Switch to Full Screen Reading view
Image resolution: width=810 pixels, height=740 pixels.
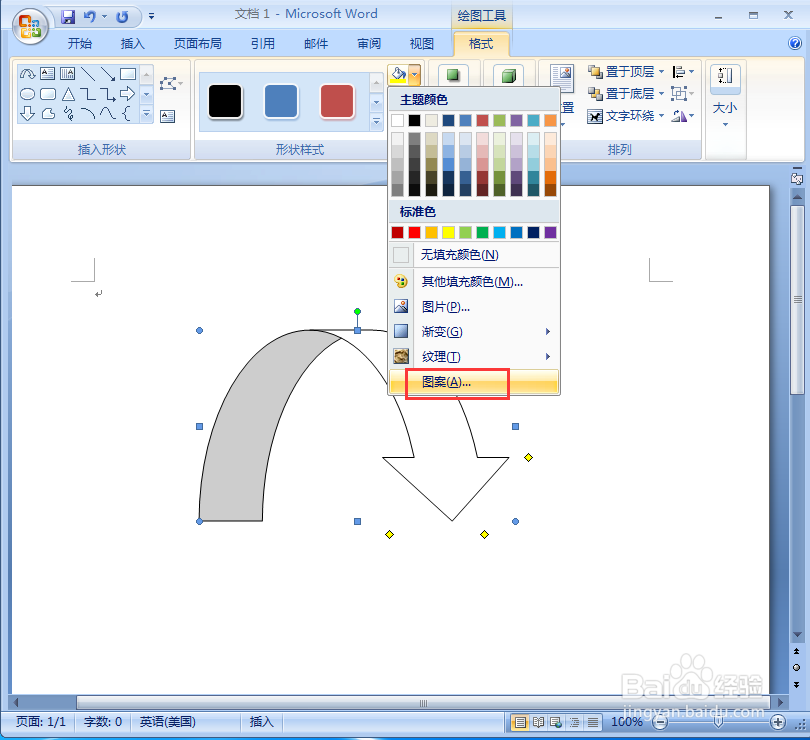538,722
